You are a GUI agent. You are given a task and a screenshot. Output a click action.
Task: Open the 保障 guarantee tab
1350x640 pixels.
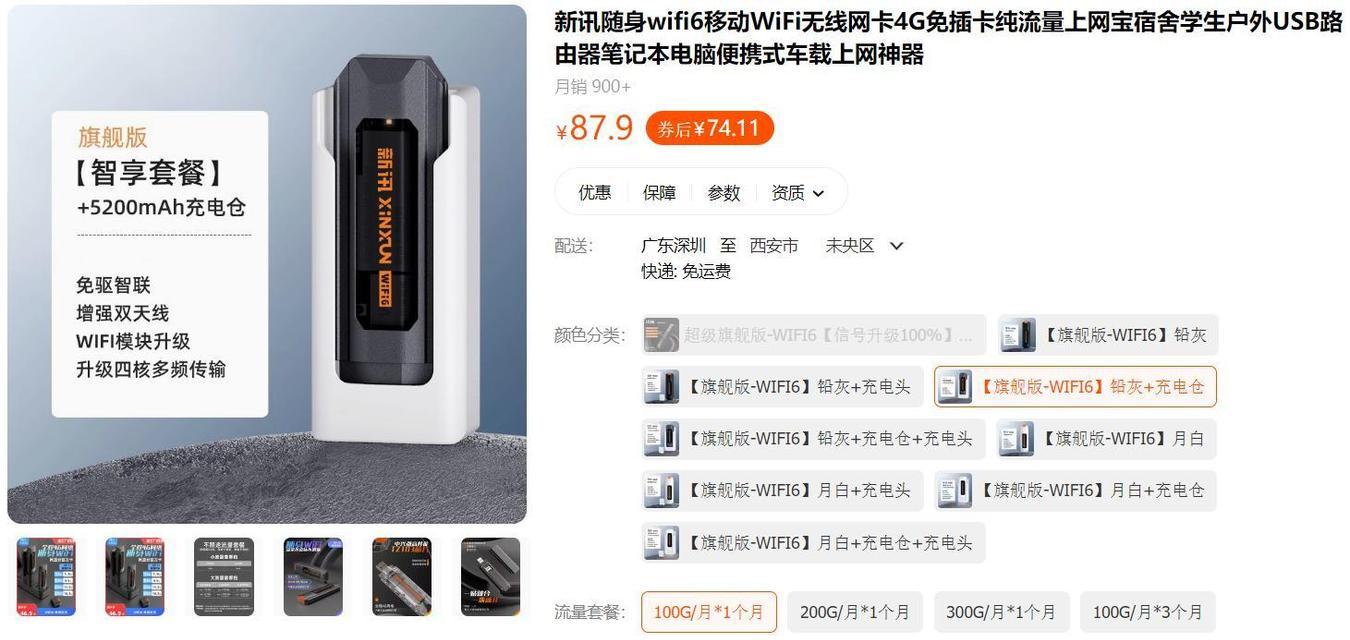(659, 192)
